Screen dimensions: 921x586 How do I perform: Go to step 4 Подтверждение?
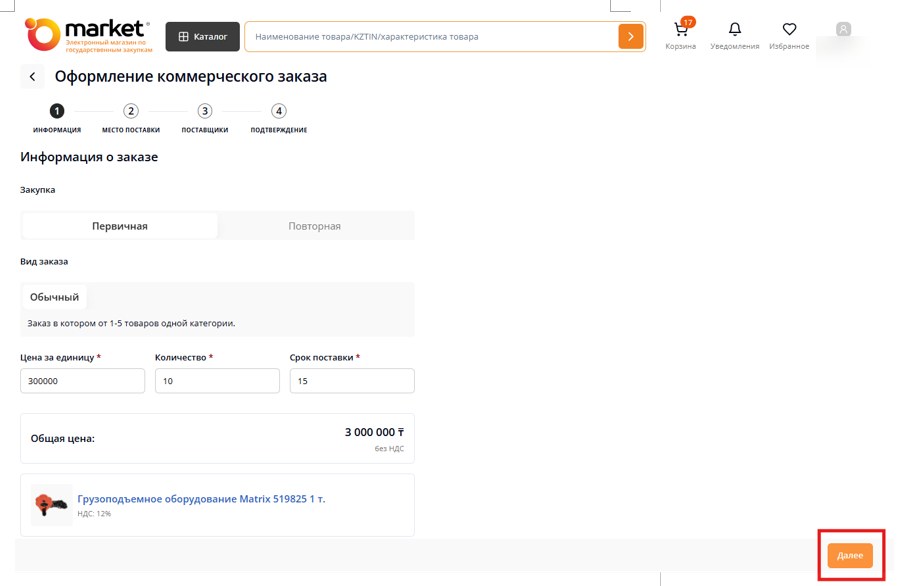point(279,111)
